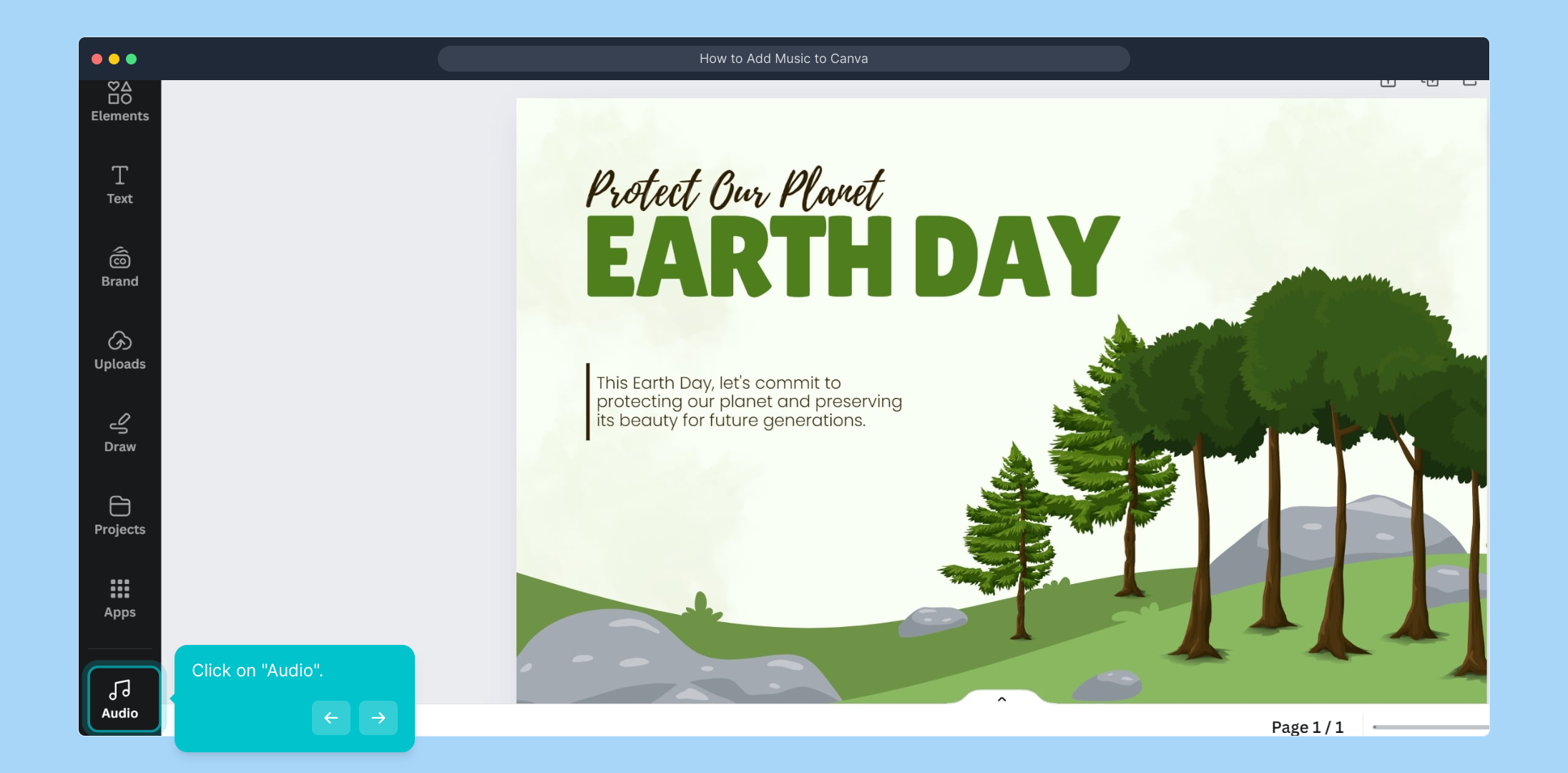Expand the page thumbnails chevron

point(1001,699)
